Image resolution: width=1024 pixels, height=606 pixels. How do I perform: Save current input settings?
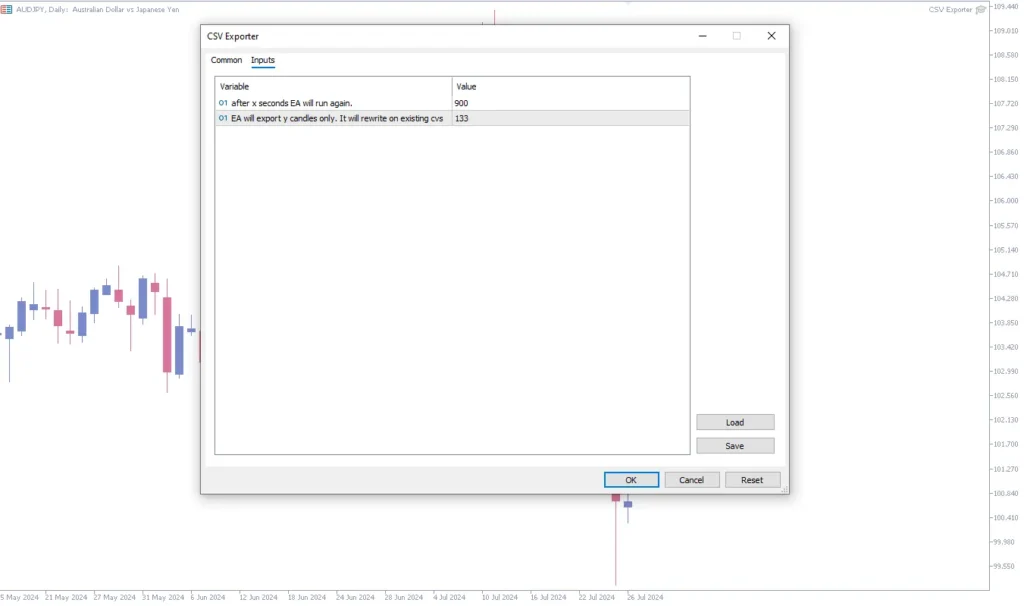[735, 446]
